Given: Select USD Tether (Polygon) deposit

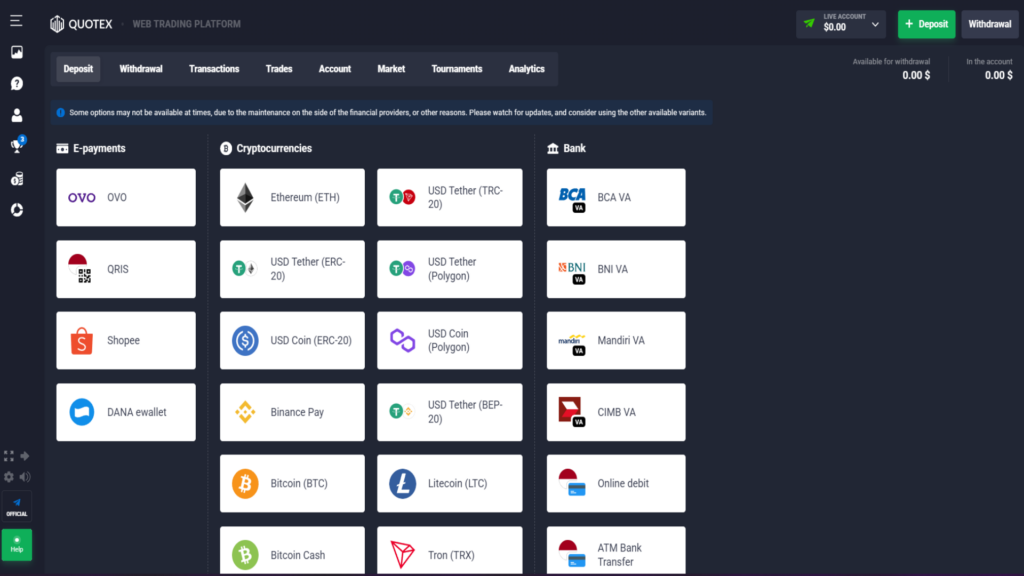Looking at the screenshot, I should click(450, 269).
